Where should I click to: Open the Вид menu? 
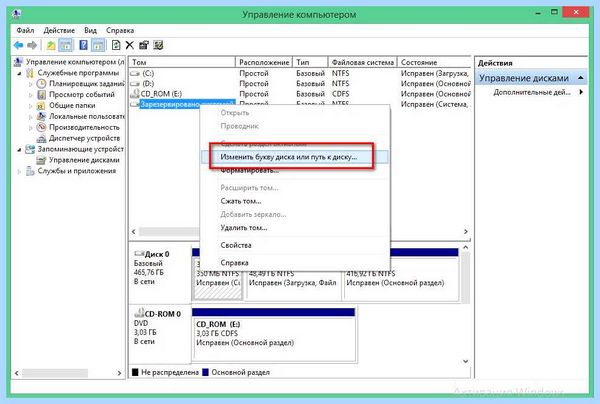[90, 30]
